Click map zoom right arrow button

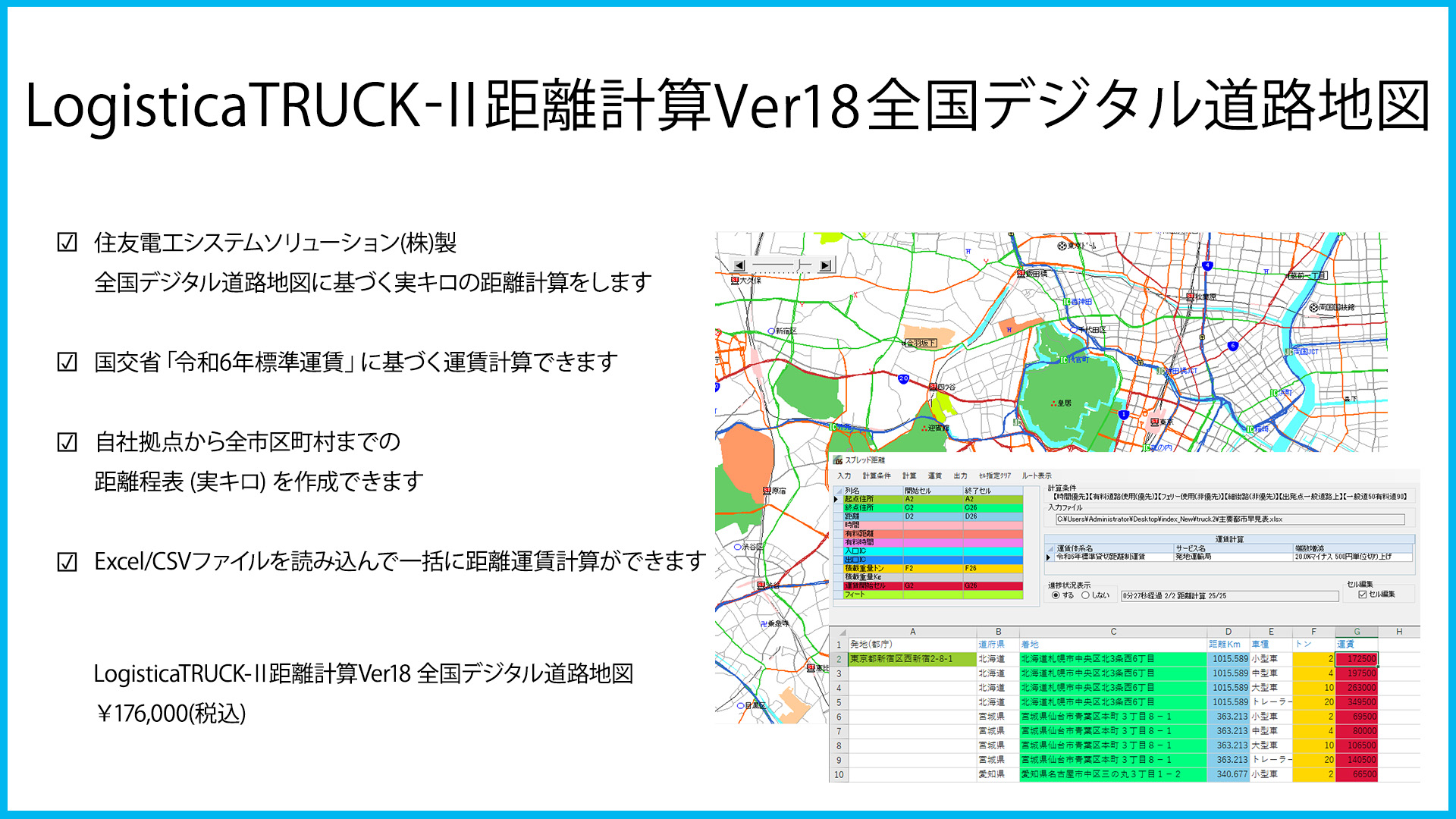pyautogui.click(x=826, y=265)
